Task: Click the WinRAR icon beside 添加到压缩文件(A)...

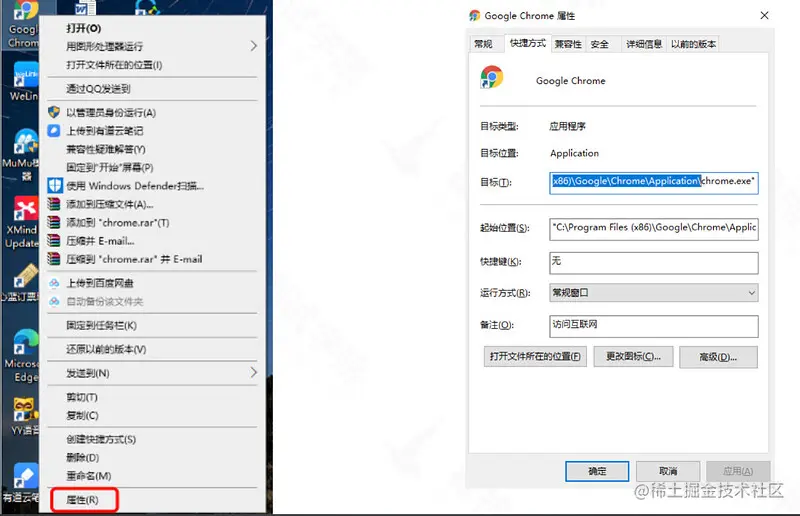Action: [x=54, y=204]
